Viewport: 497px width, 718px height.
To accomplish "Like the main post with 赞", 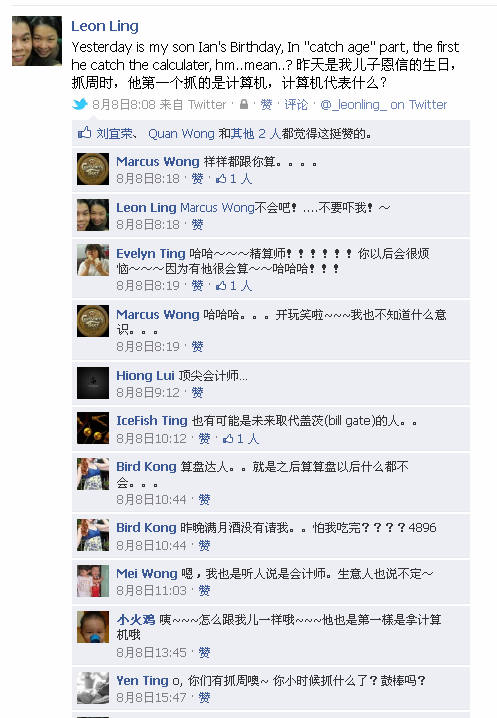I will coord(266,104).
